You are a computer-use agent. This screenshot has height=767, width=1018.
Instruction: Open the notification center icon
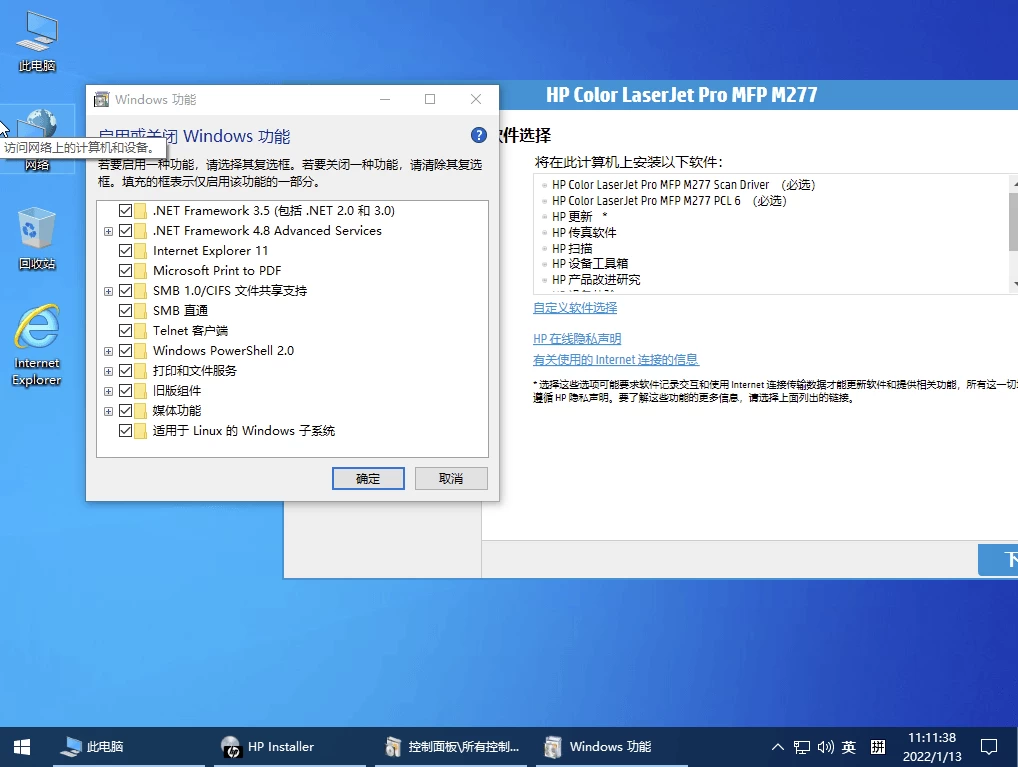click(x=988, y=747)
